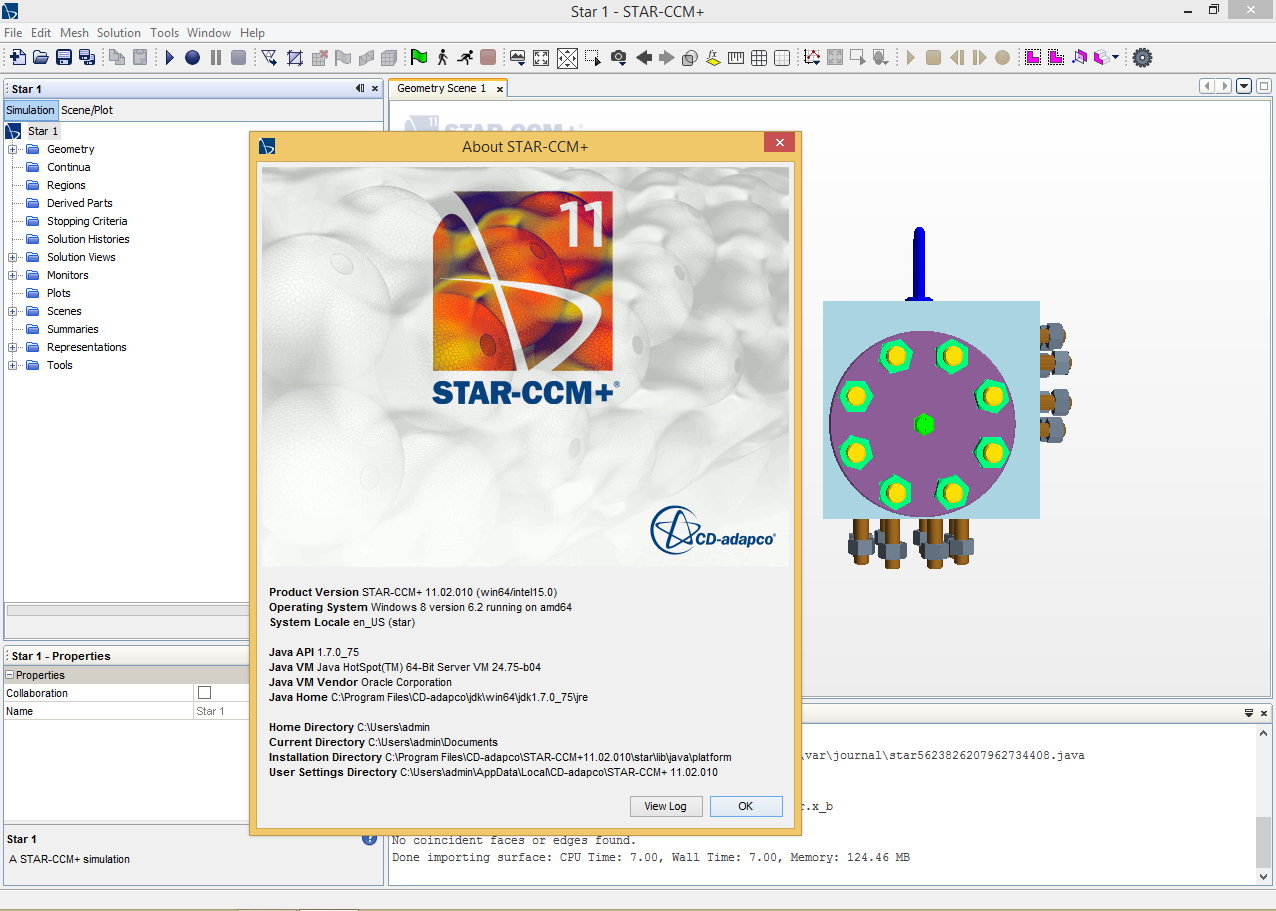Select the Regions tree item
Viewport: 1276px width, 911px height.
[x=66, y=185]
